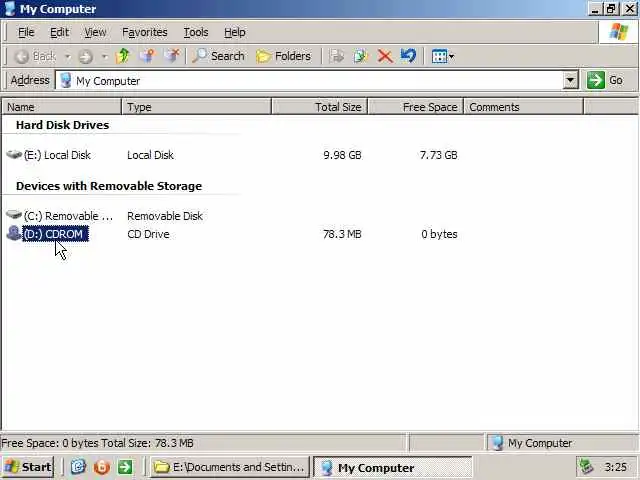Screen dimensions: 640x480
Task: Click Devices with Removable Storage heading
Action: [x=109, y=186]
